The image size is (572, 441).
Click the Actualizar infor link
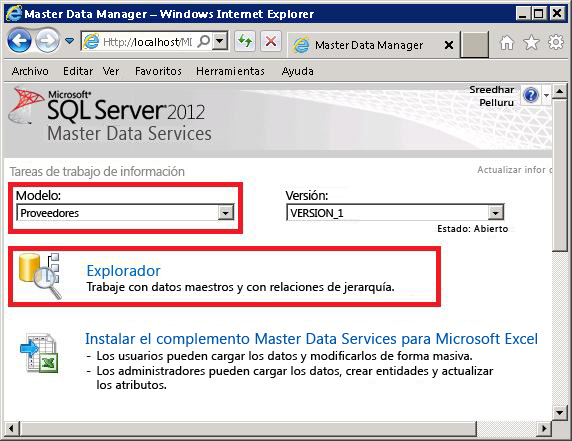point(514,170)
